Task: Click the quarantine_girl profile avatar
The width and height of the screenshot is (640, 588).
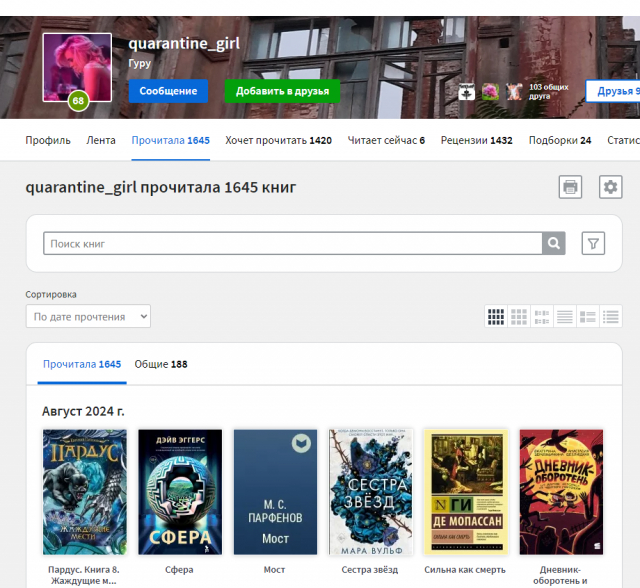Action: [77, 67]
